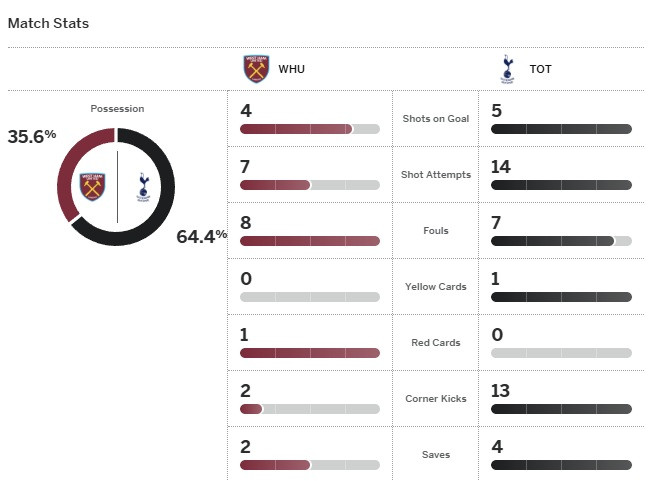Click the 35.6% possession value
This screenshot has height=481, width=652.
click(x=32, y=136)
